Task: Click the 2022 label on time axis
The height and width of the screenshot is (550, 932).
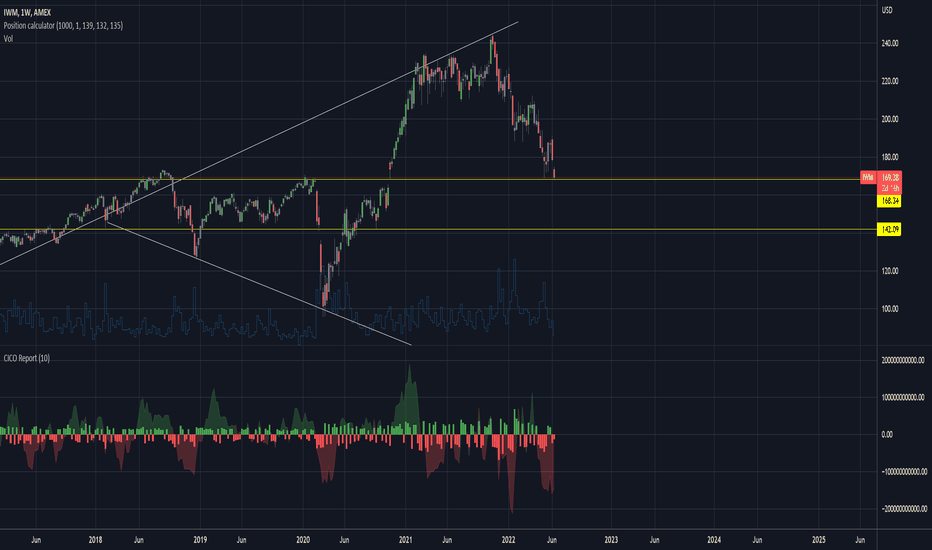Action: tap(508, 540)
